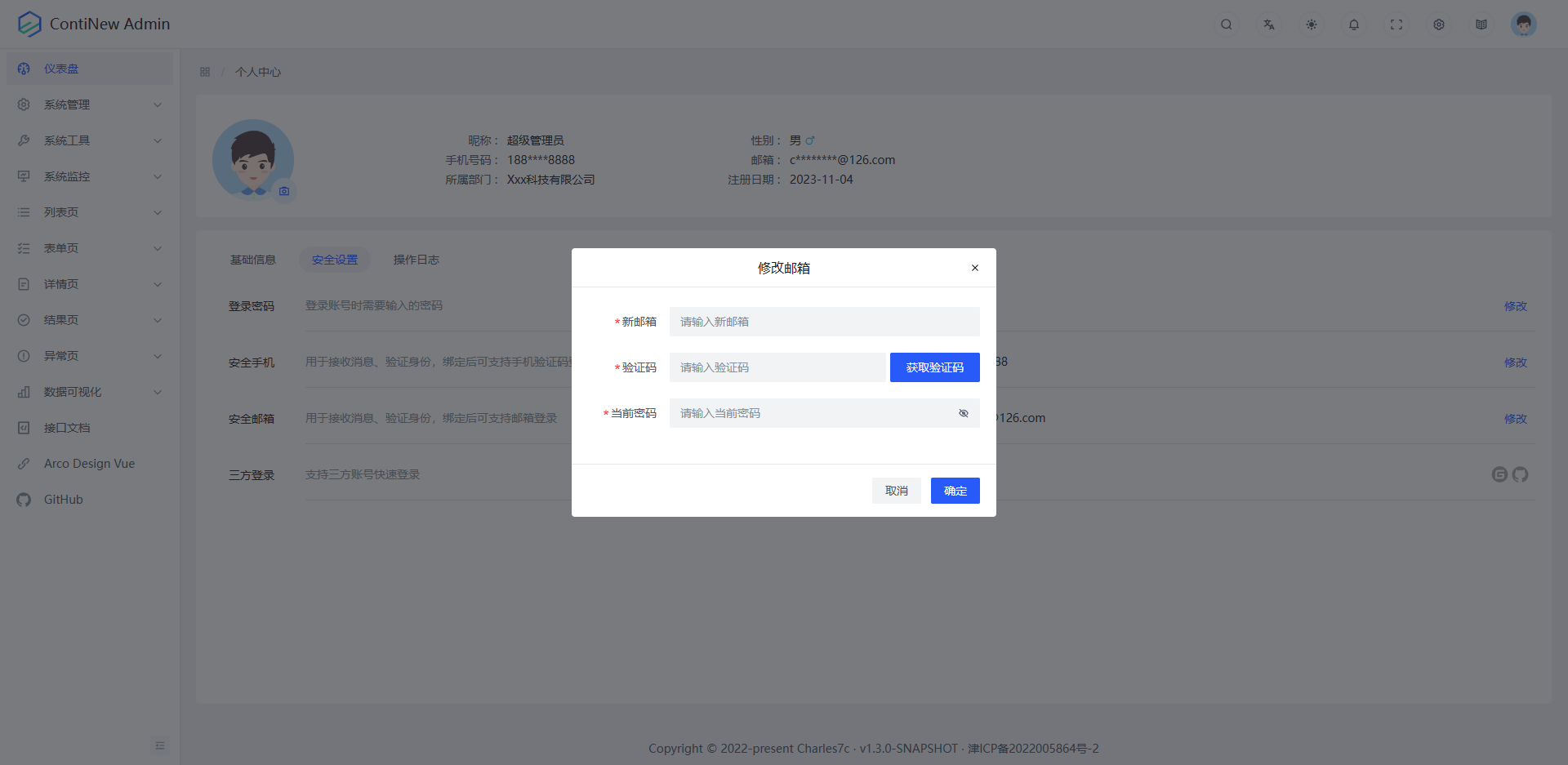Viewport: 1568px width, 765px height.
Task: Click the Gitee icon on 三方登录 row
Action: [1499, 474]
